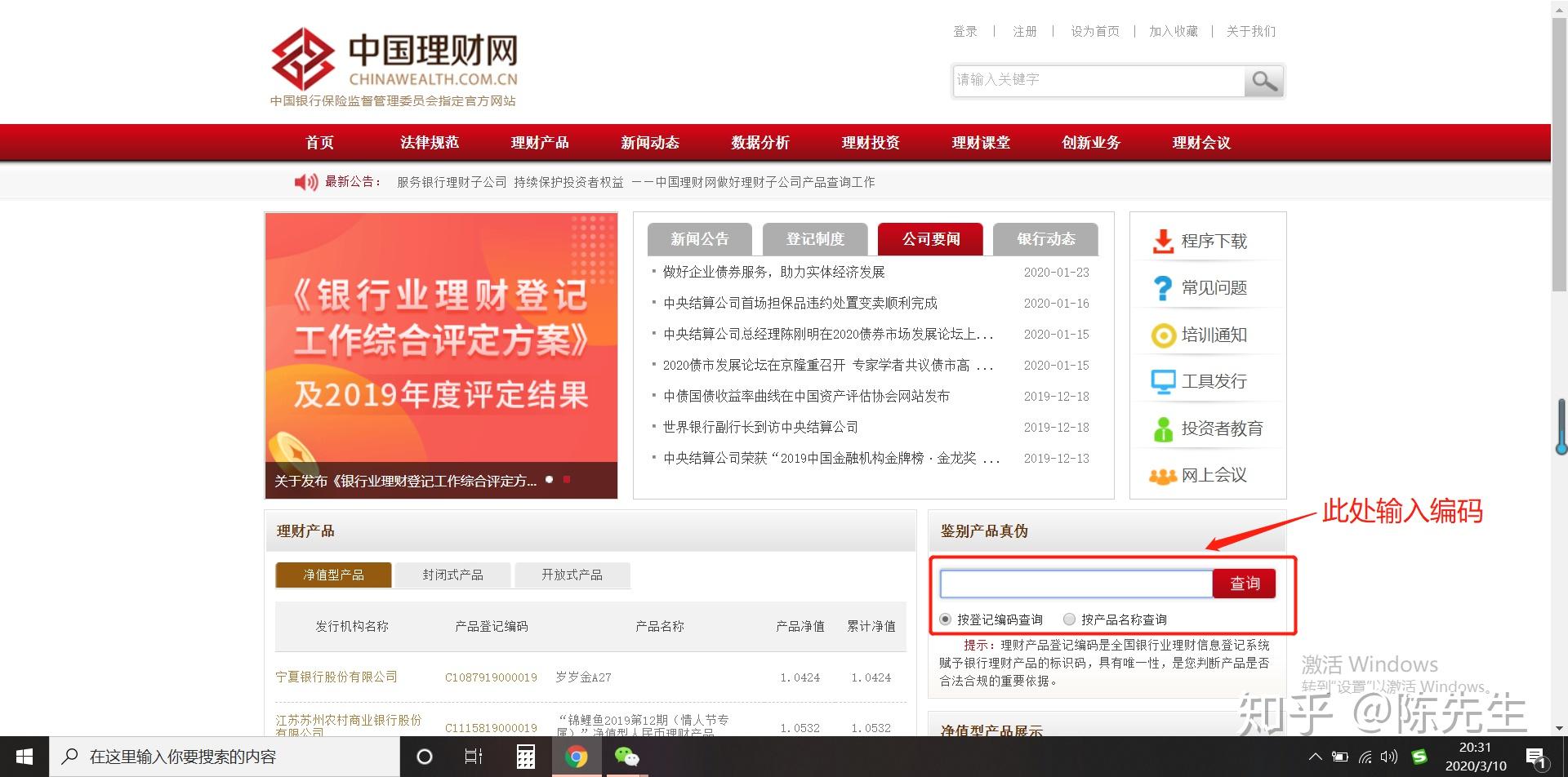
Task: Click the 设为首页 link
Action: point(1095,31)
